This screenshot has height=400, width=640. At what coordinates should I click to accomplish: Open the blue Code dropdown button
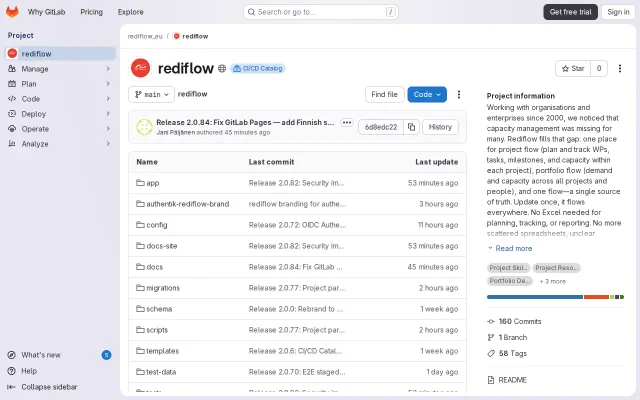point(427,94)
